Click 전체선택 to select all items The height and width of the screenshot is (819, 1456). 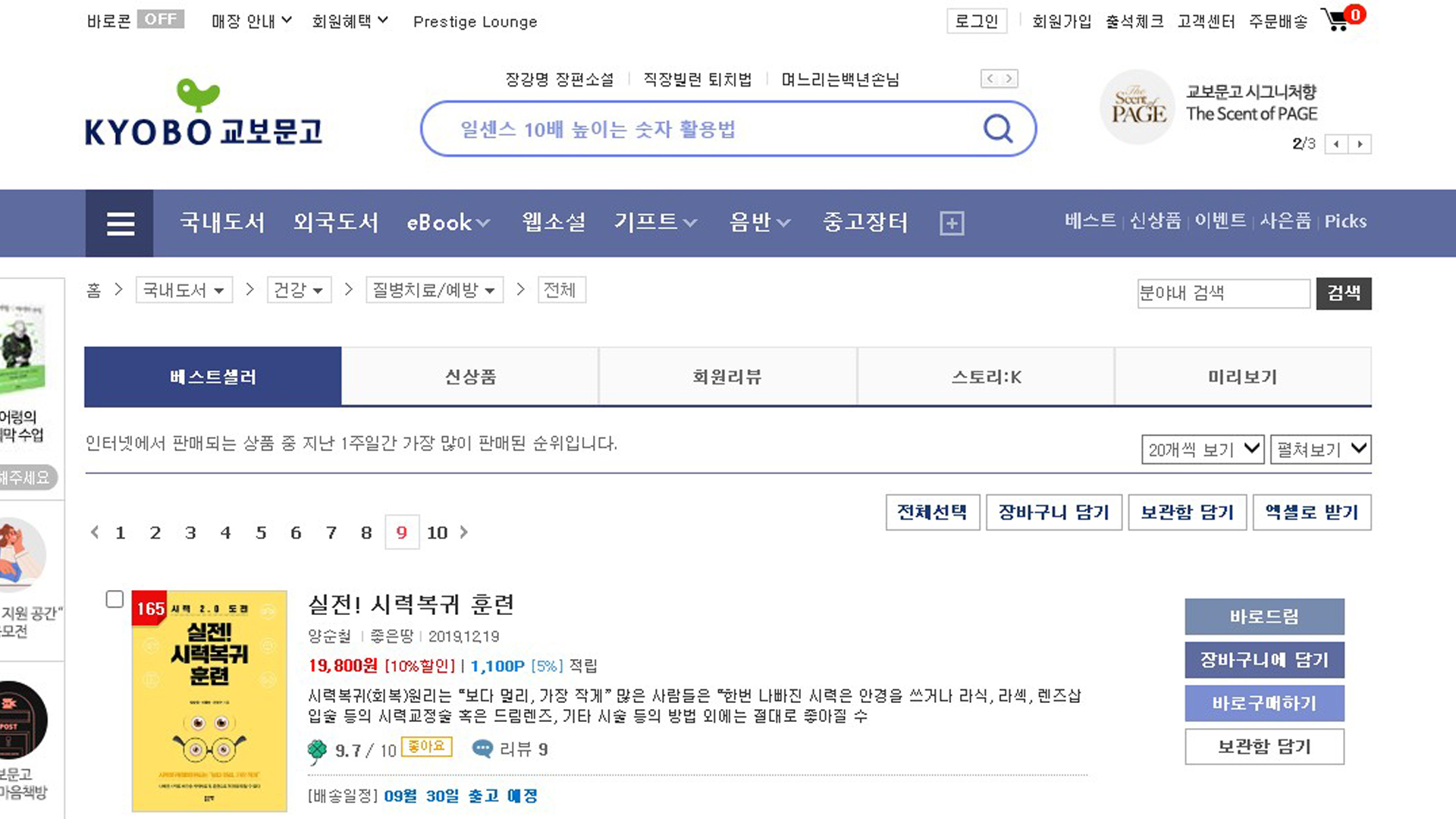coord(932,513)
